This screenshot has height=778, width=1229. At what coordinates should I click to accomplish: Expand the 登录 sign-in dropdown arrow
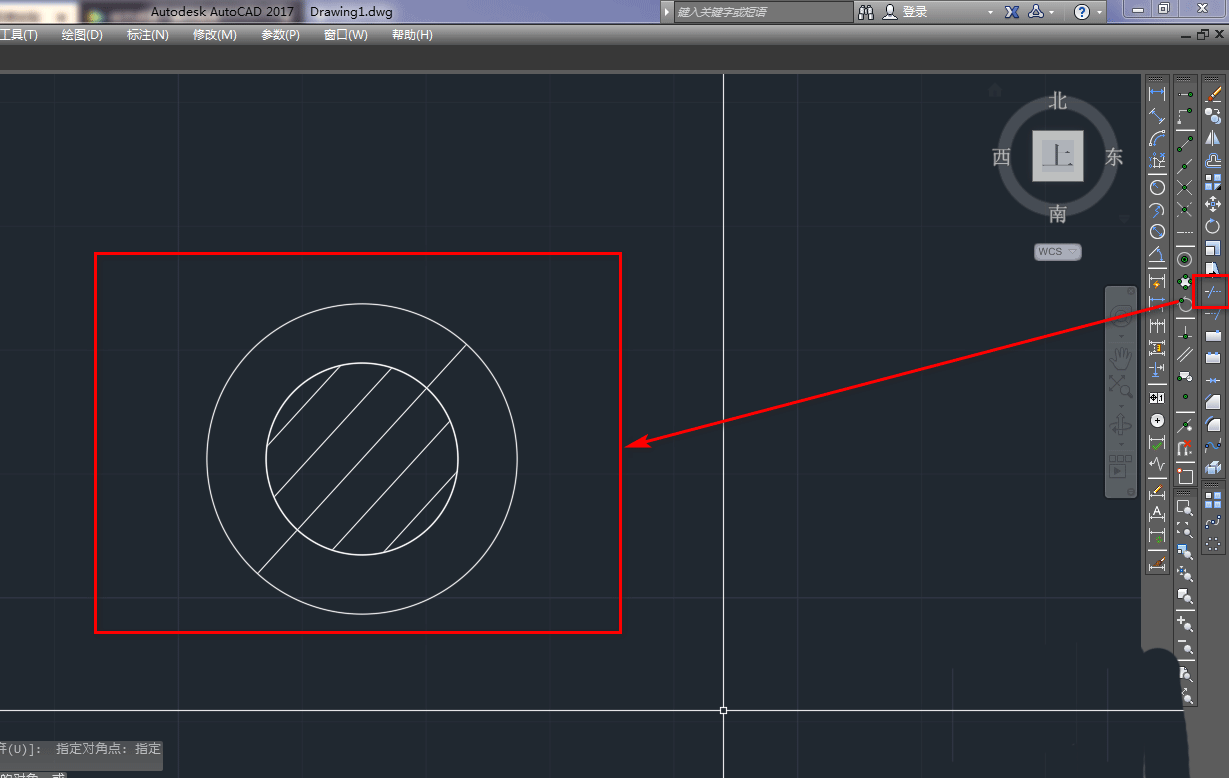point(990,12)
